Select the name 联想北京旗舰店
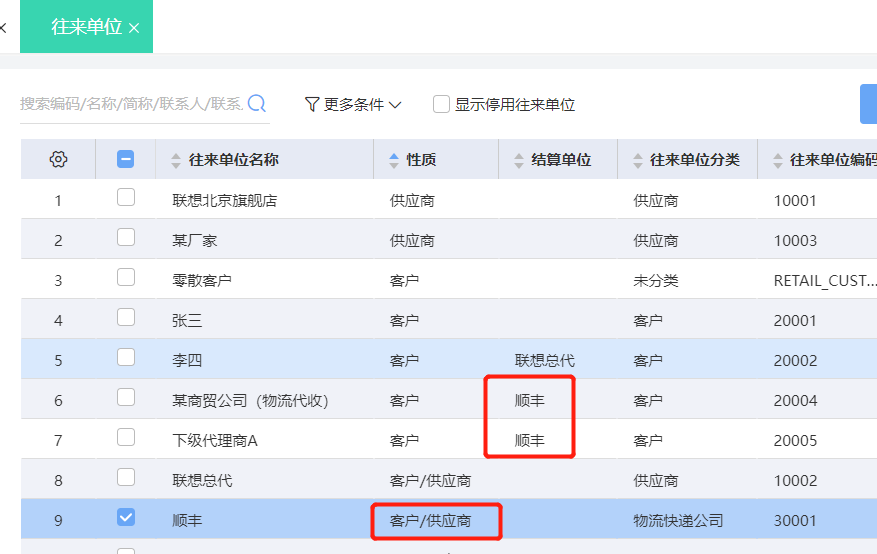The image size is (877, 554). click(225, 201)
